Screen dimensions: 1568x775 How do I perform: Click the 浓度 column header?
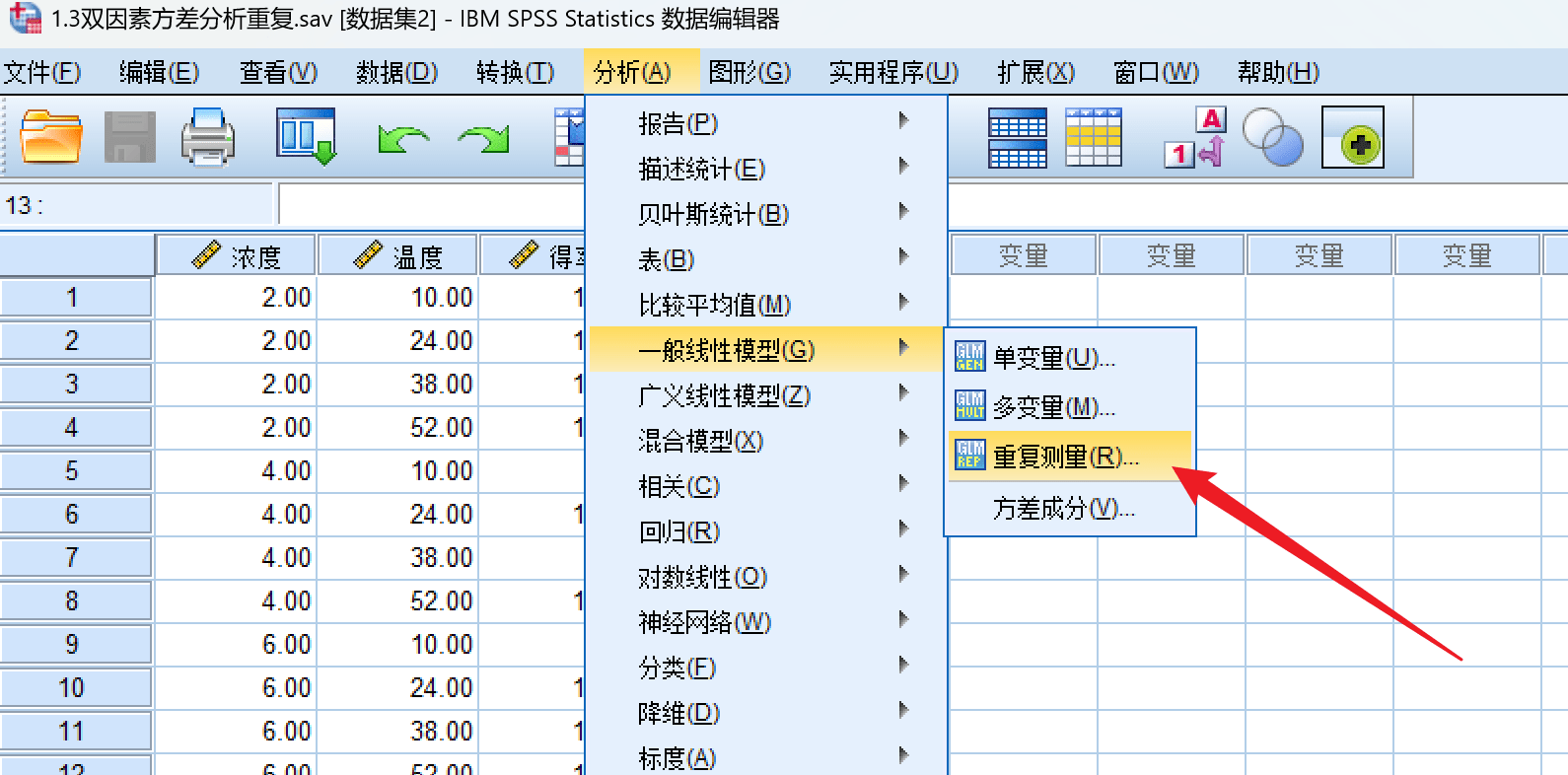click(237, 256)
